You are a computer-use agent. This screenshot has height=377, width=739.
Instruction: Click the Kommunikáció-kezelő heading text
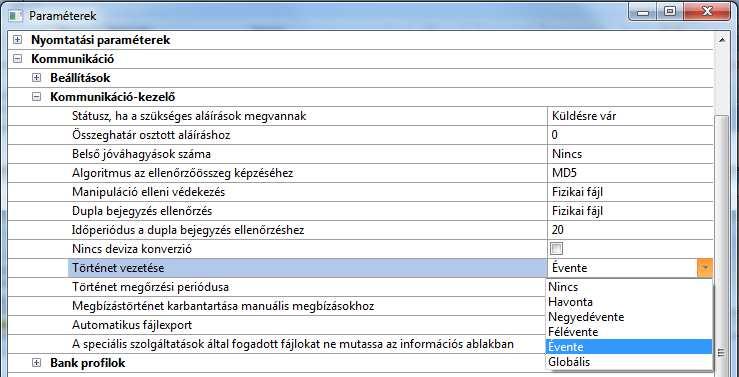[113, 97]
